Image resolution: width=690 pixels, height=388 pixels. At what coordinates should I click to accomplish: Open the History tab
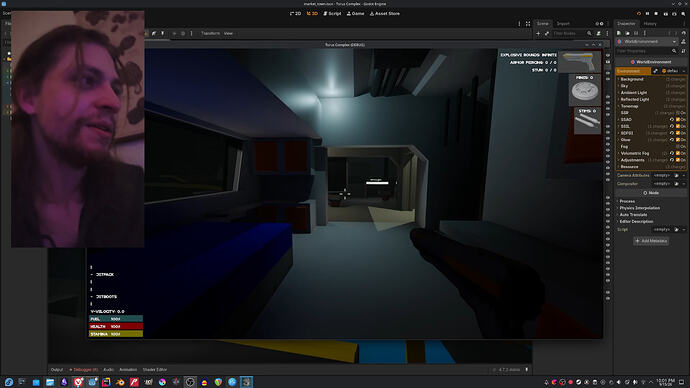[650, 24]
